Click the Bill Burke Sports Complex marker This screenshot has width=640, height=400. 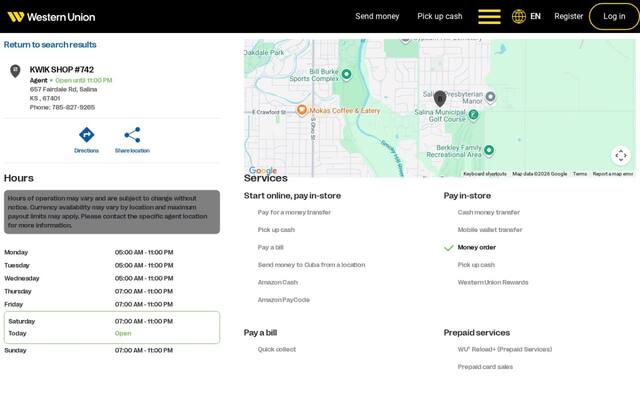[x=347, y=74]
